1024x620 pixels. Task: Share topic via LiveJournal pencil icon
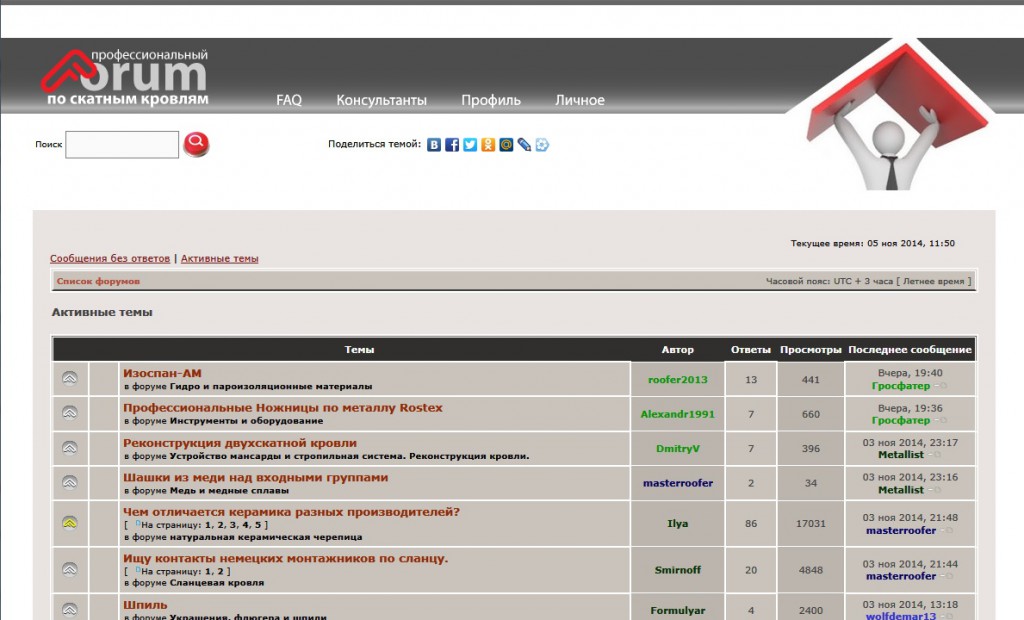(524, 145)
